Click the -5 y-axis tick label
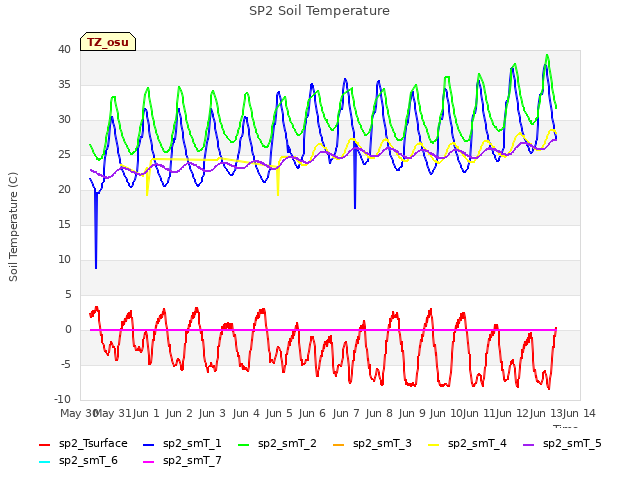The height and width of the screenshot is (480, 640). click(x=66, y=364)
